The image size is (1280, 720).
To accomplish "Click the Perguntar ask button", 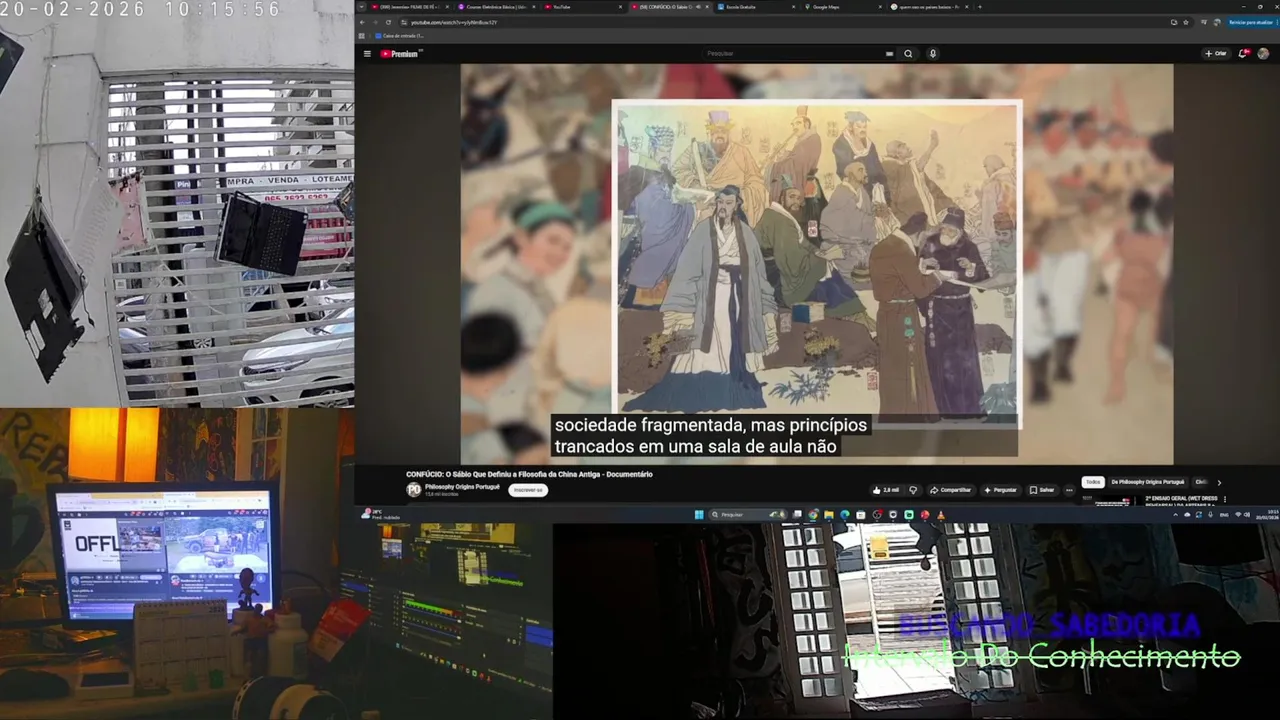I will (1001, 490).
